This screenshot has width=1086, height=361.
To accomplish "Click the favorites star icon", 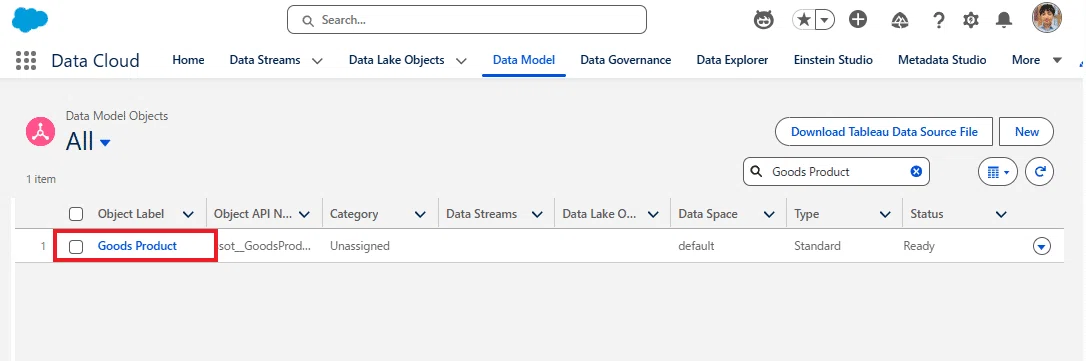I will pos(804,20).
